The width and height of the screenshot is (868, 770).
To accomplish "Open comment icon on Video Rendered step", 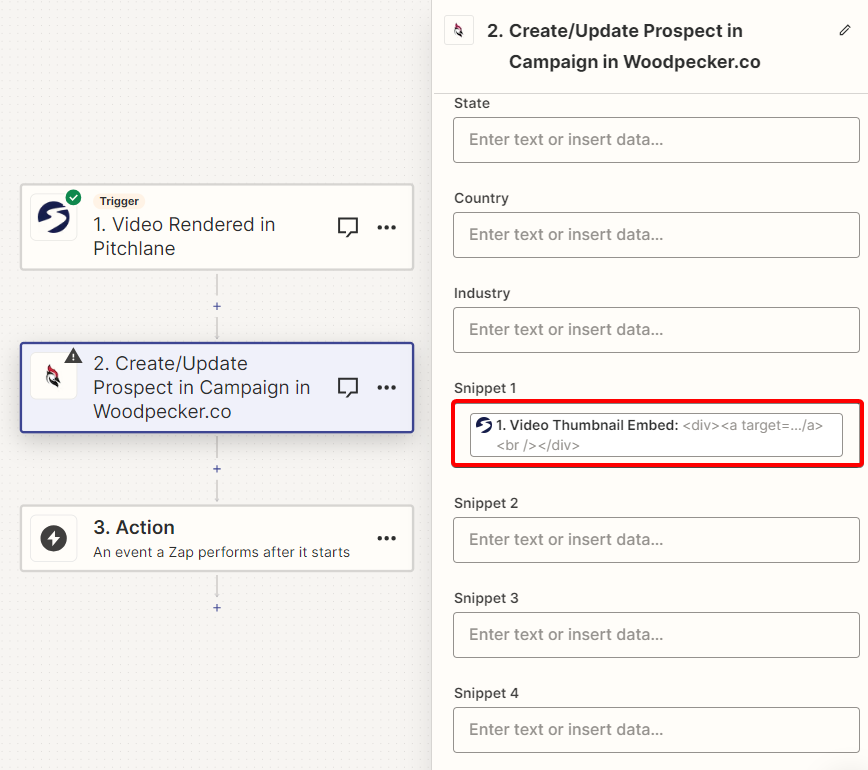I will 348,227.
